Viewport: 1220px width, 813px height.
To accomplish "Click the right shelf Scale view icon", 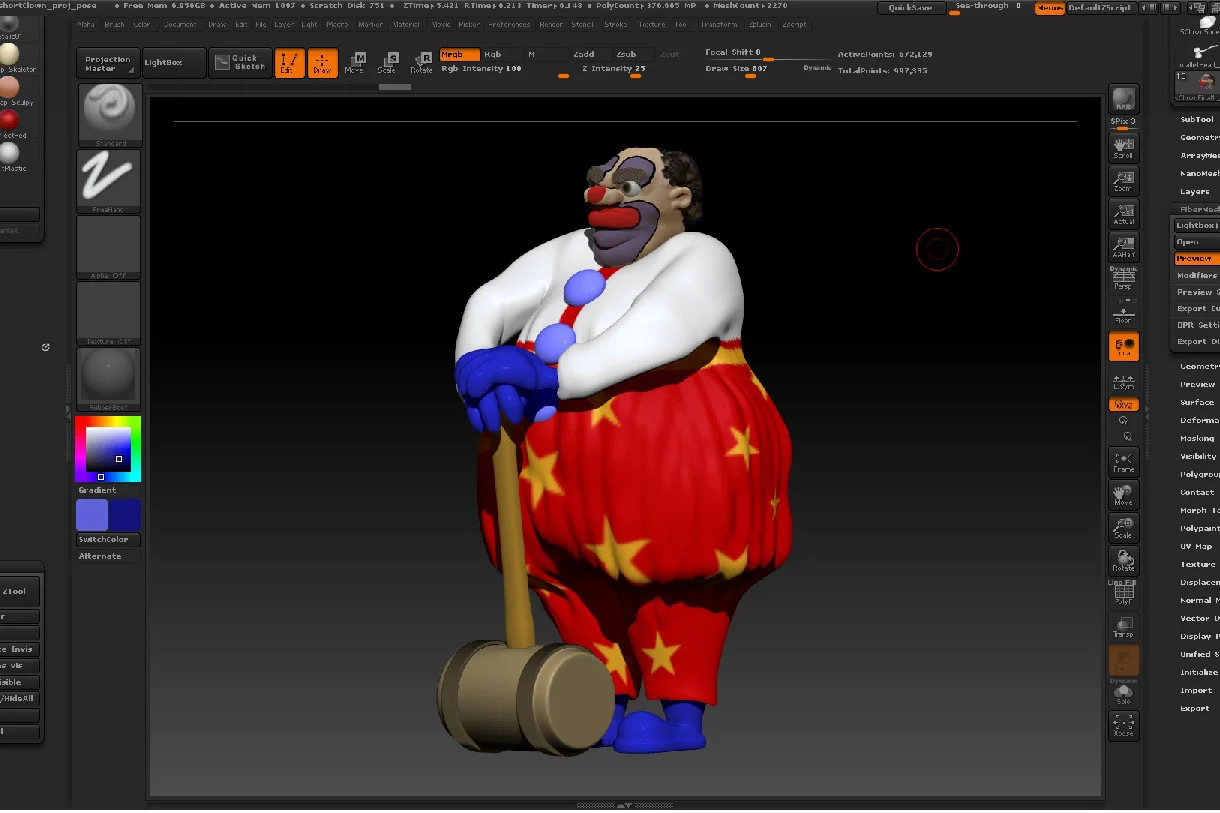I will [x=1123, y=528].
